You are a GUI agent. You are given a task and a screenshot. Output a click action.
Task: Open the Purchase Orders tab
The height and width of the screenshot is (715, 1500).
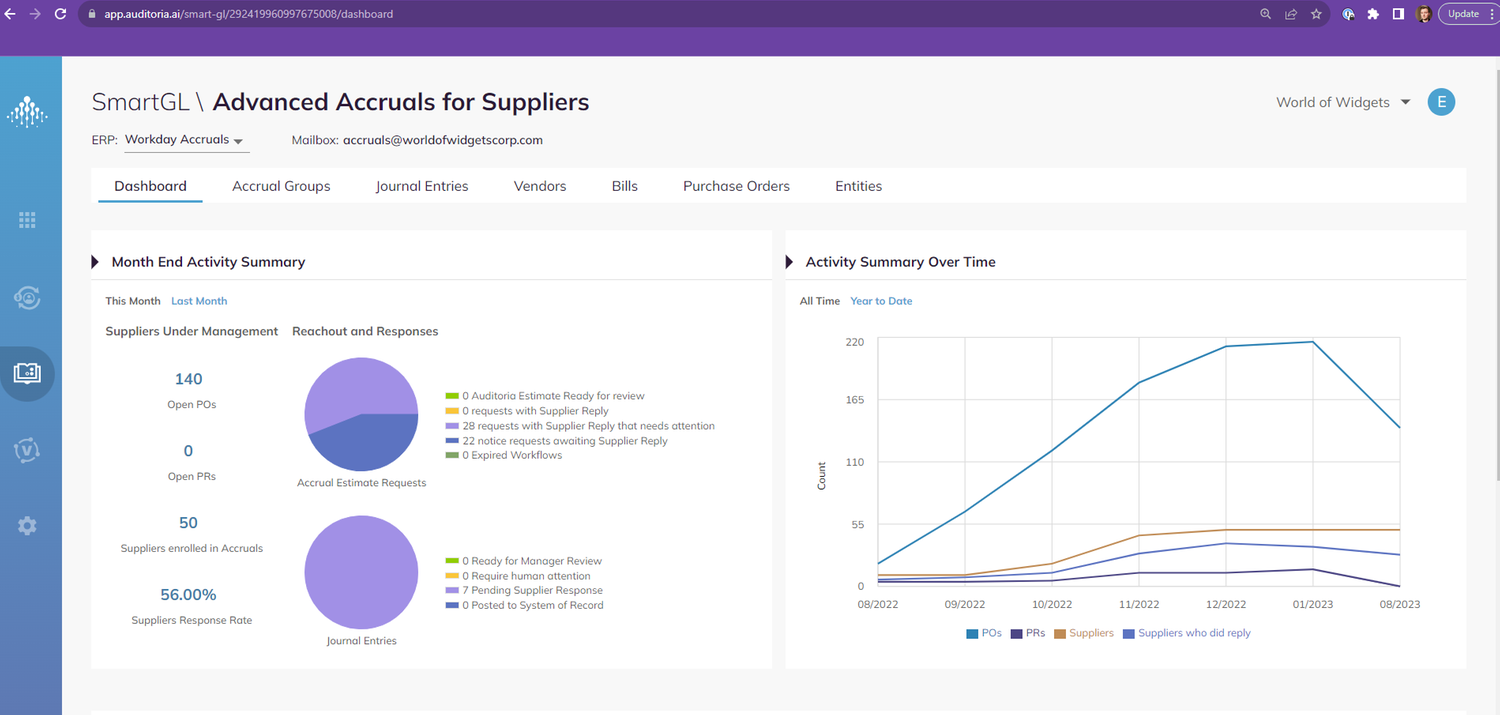click(x=736, y=185)
